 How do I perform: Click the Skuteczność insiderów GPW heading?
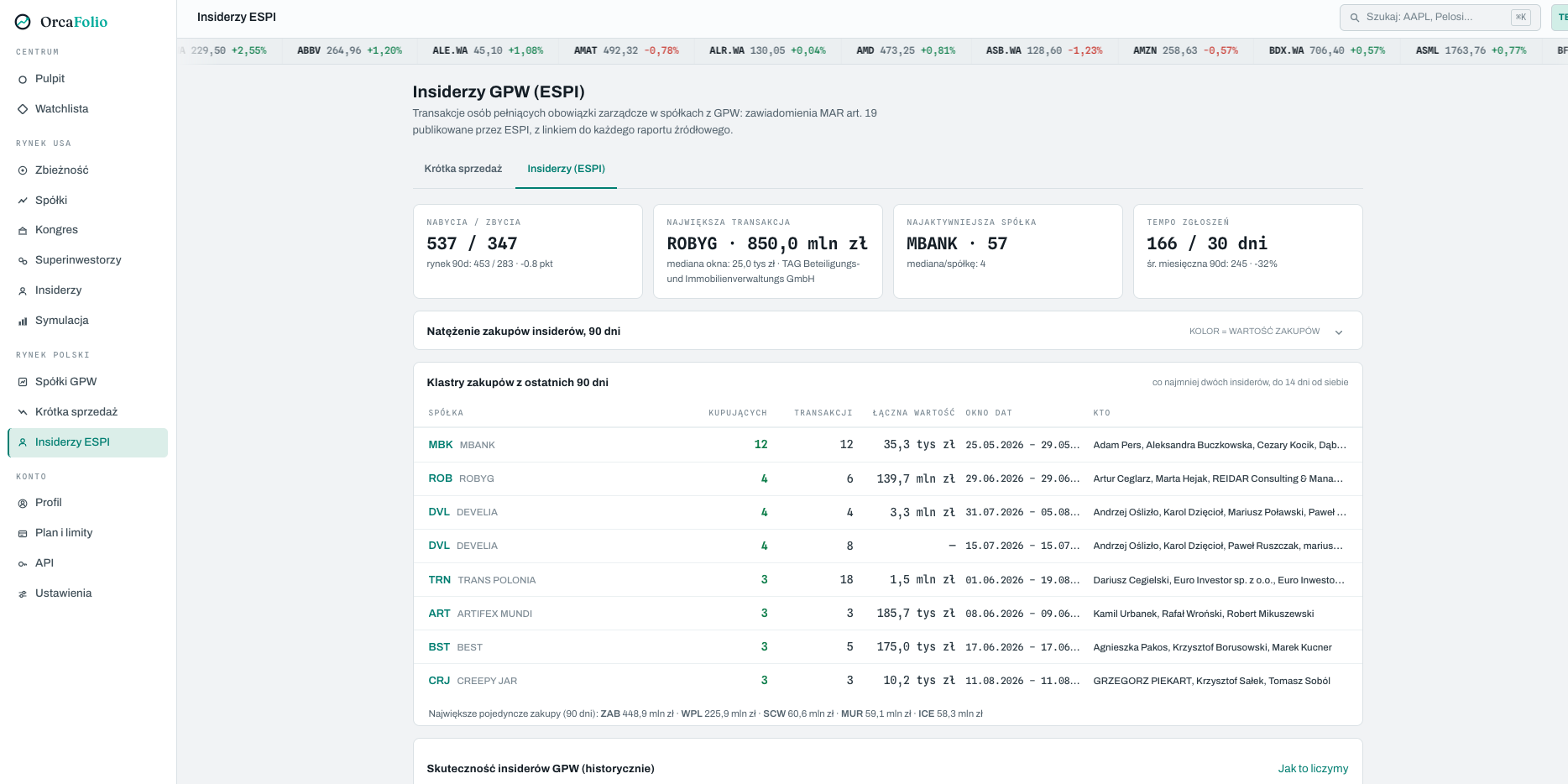coord(541,768)
